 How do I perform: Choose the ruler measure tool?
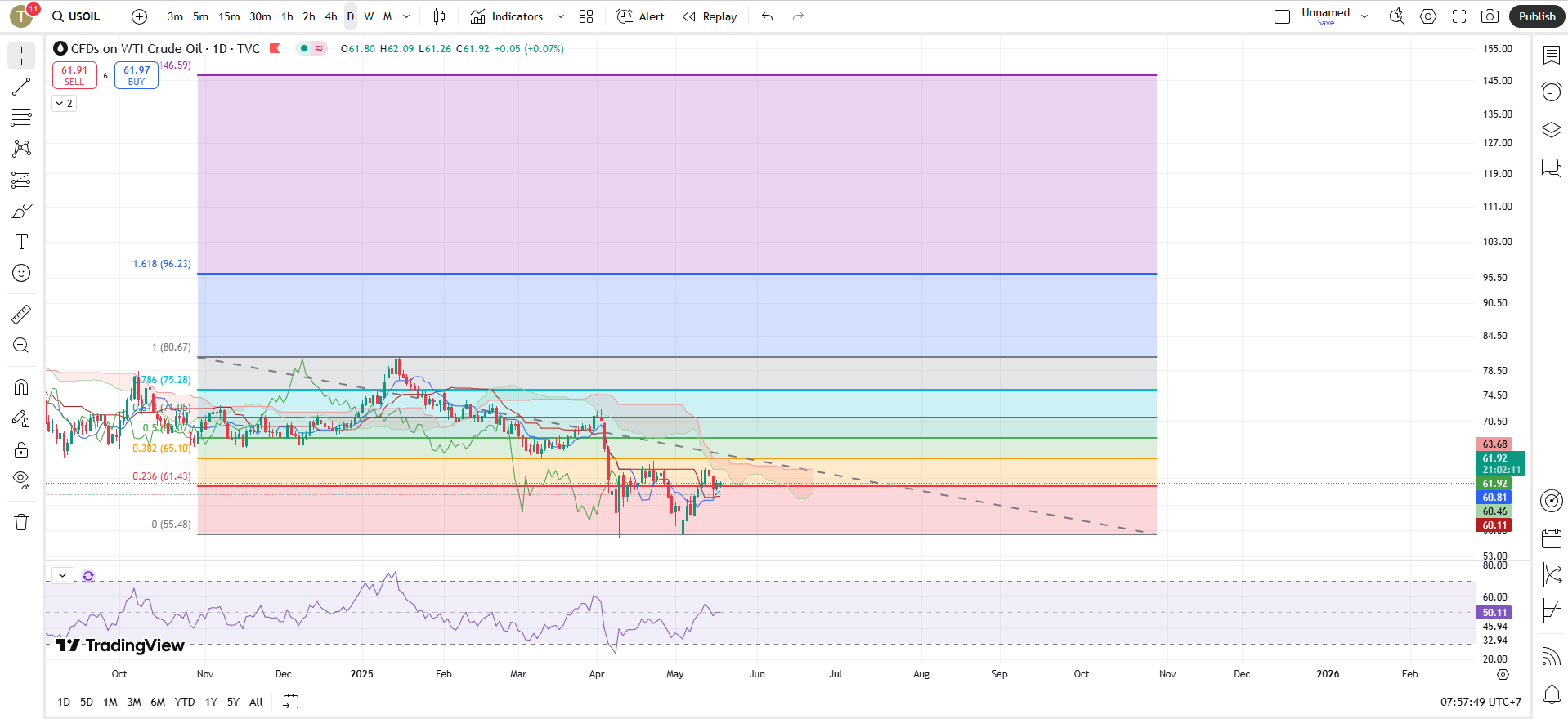(x=21, y=315)
